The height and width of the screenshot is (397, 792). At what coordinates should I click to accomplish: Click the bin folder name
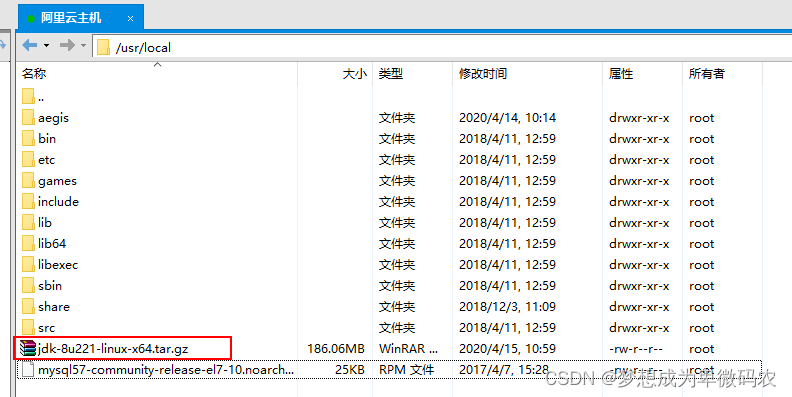point(47,138)
